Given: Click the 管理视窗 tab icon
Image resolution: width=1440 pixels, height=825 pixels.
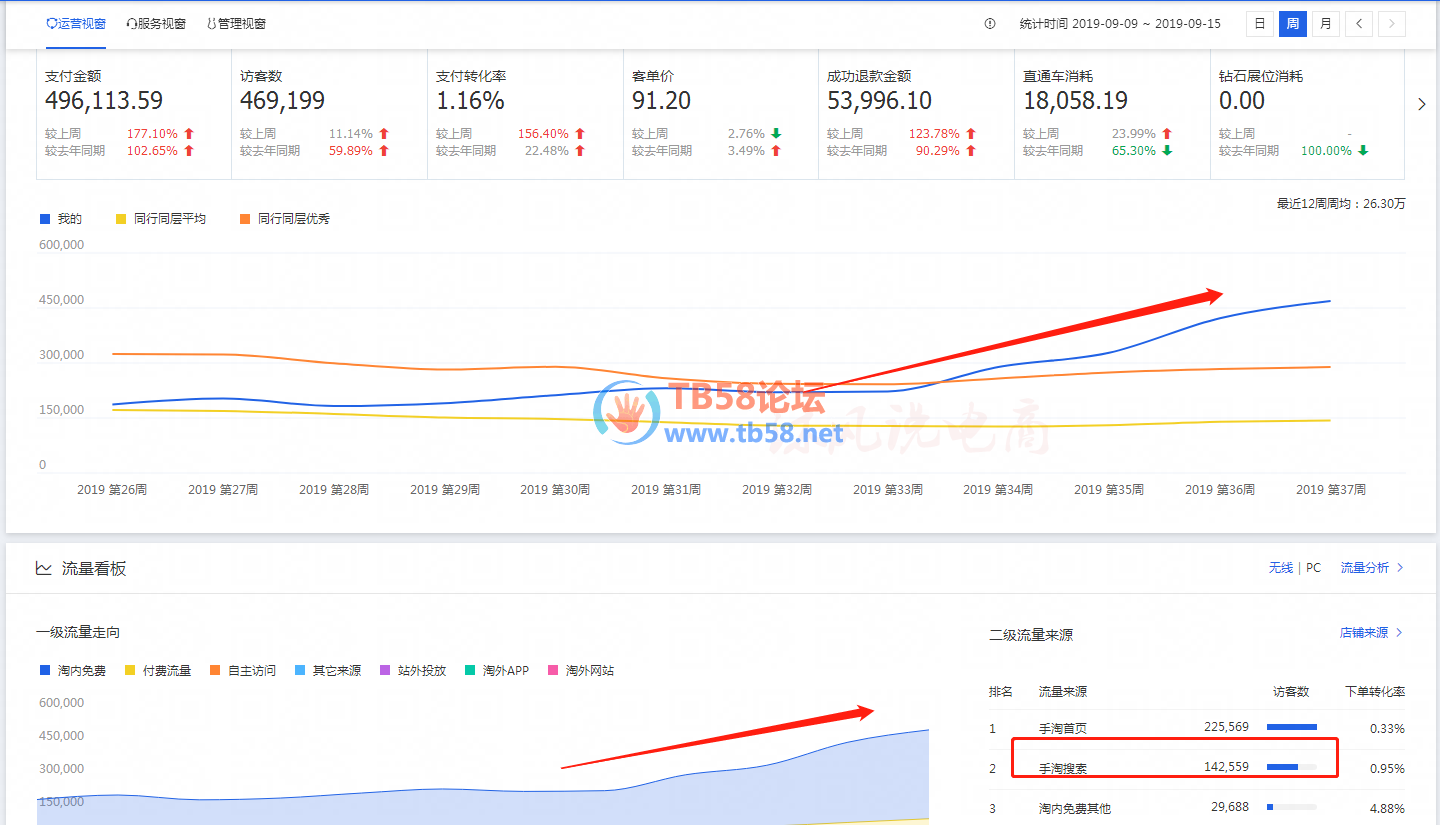Looking at the screenshot, I should click(x=211, y=23).
